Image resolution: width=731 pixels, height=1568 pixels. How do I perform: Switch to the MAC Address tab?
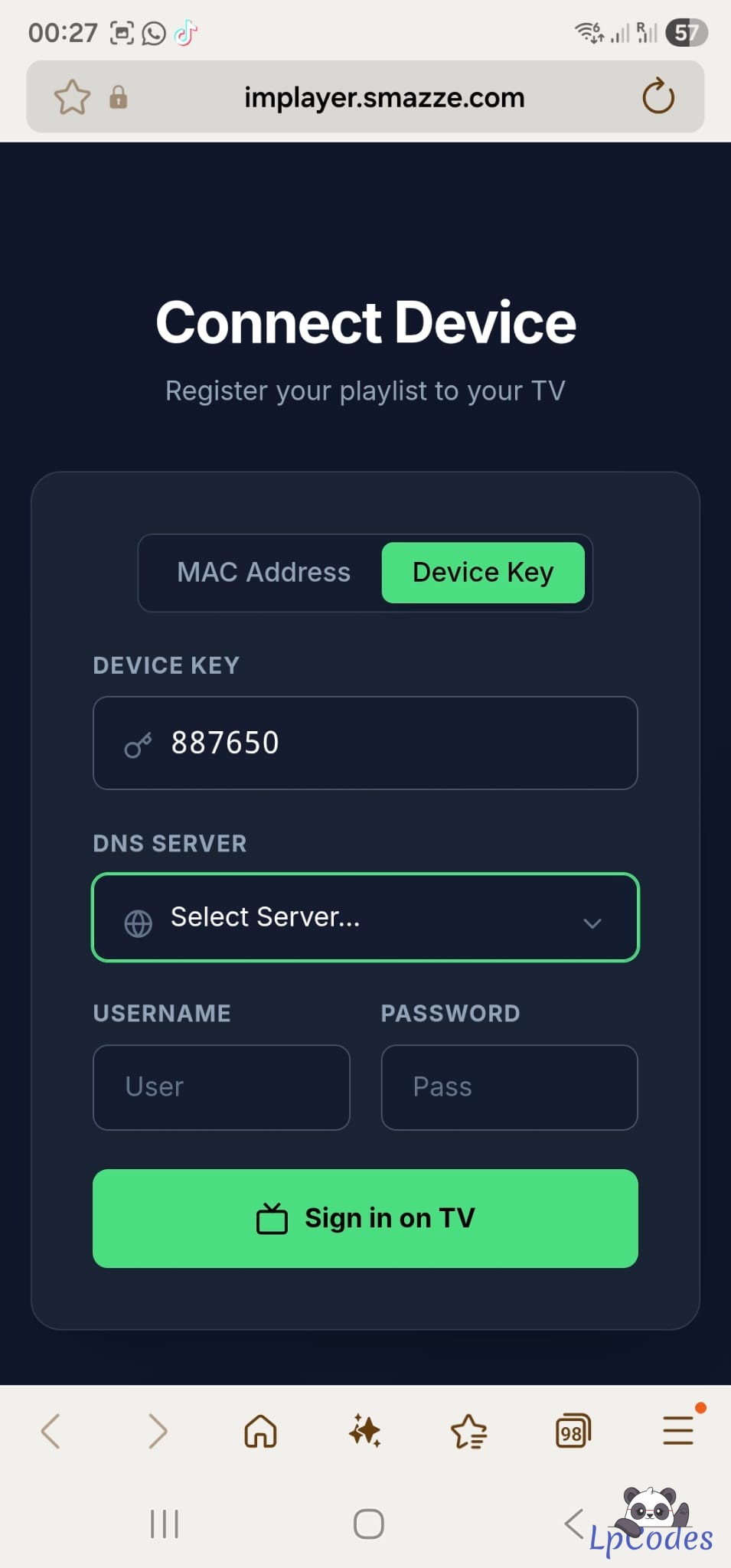pos(263,573)
